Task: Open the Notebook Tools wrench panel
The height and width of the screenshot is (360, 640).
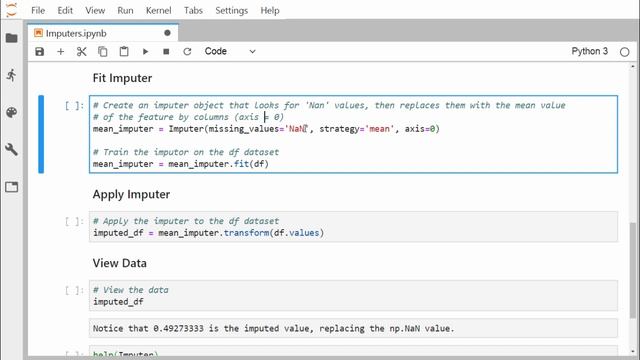Action: [11, 149]
